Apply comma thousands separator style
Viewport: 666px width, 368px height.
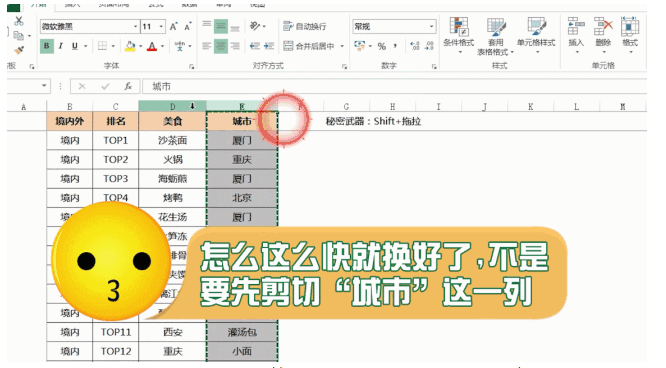395,45
